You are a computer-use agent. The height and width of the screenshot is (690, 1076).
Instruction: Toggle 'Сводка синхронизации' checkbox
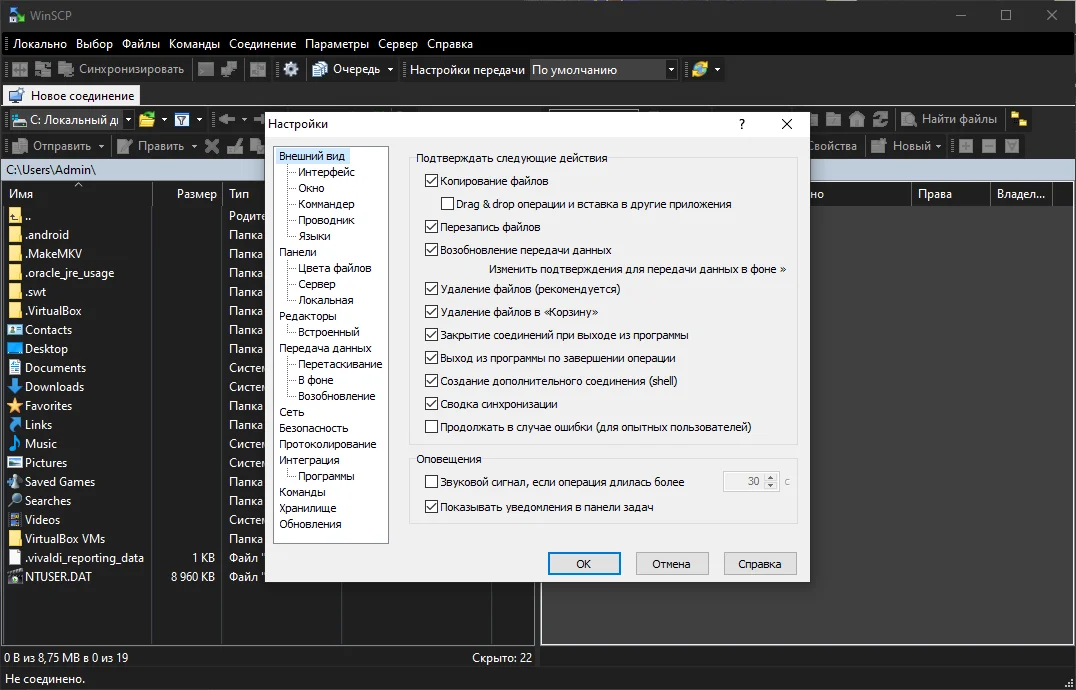(x=431, y=404)
